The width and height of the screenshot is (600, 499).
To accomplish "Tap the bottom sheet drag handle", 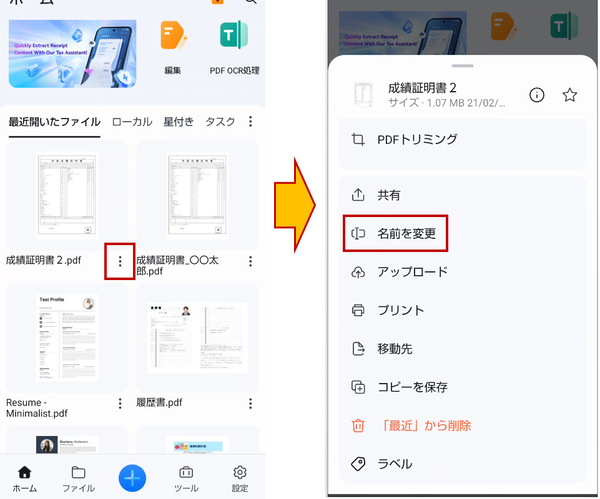I will (462, 66).
